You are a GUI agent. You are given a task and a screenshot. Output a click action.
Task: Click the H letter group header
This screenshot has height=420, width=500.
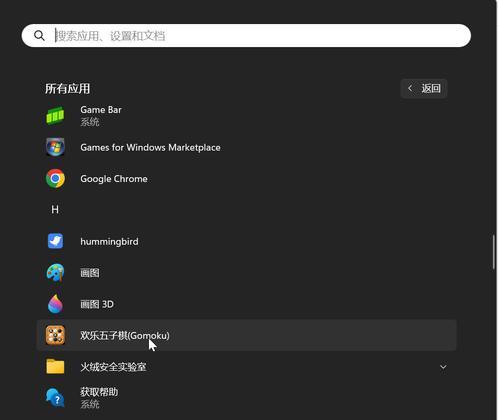[55, 210]
